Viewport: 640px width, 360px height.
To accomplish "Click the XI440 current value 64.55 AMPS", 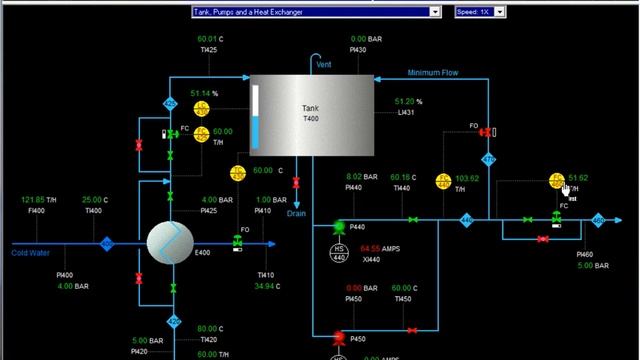I will coord(380,249).
